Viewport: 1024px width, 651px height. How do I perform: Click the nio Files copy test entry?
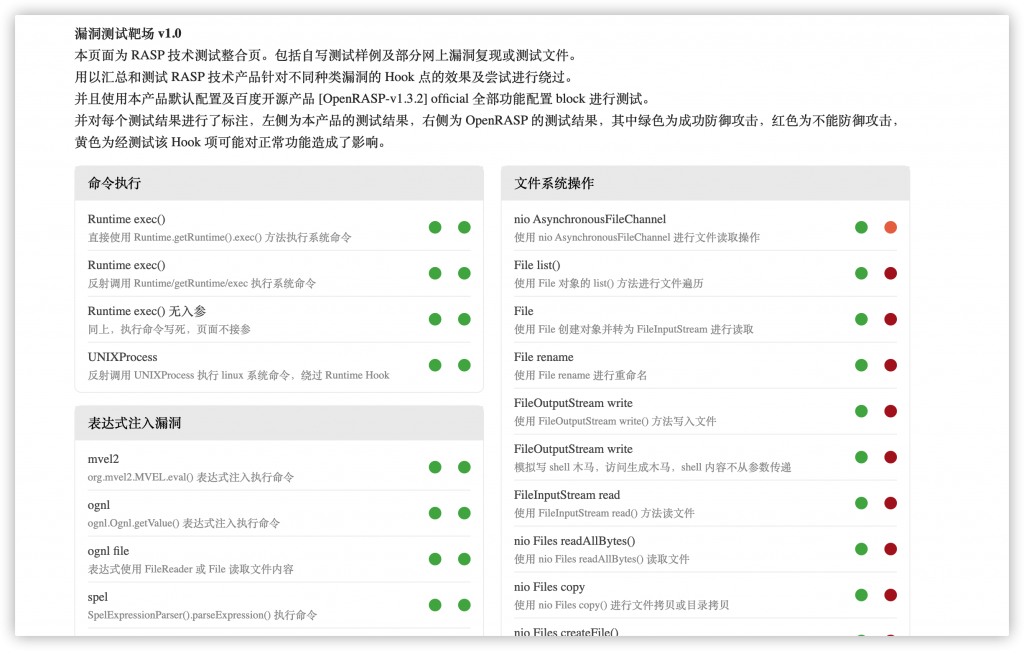coord(549,587)
